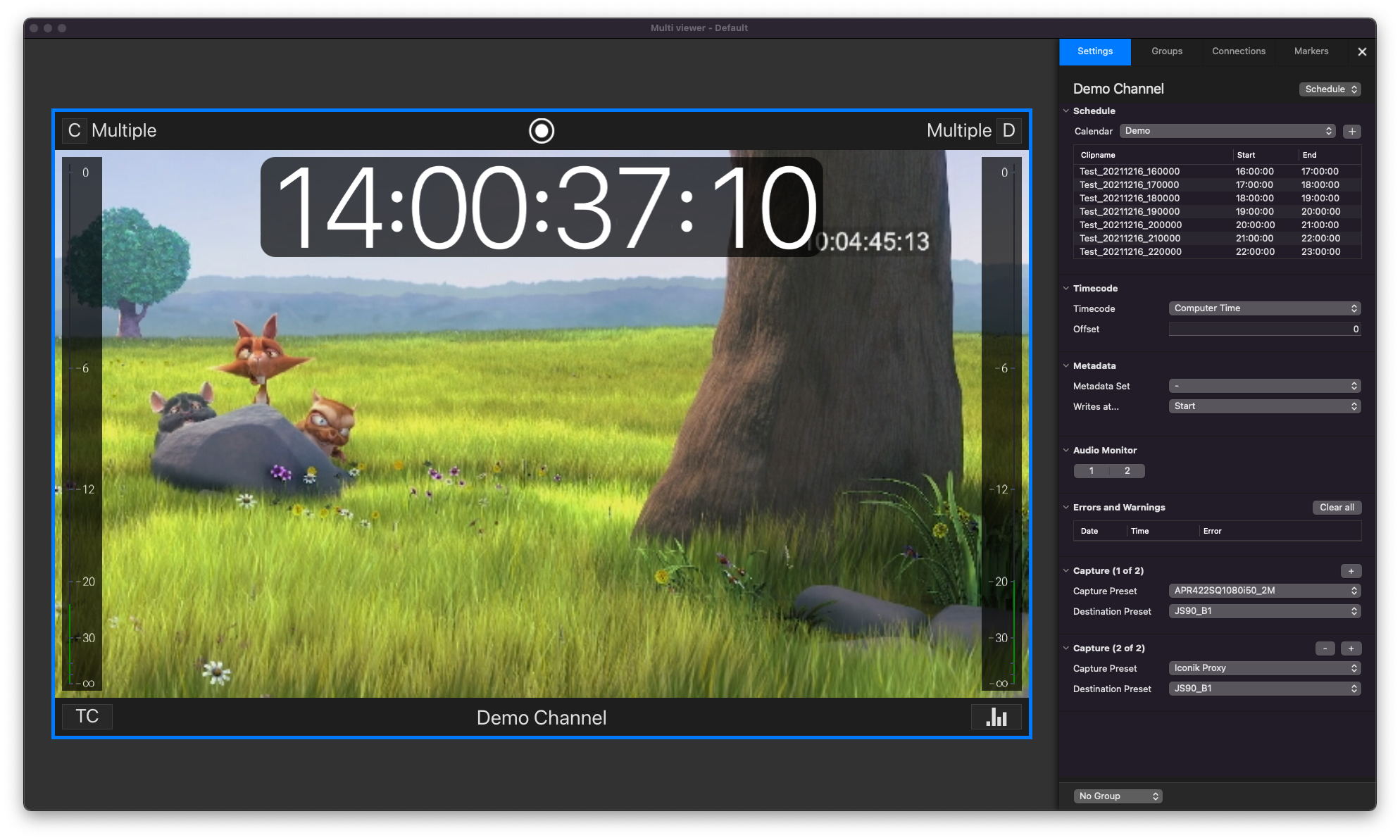Collapse the Metadata section

[x=1066, y=366]
